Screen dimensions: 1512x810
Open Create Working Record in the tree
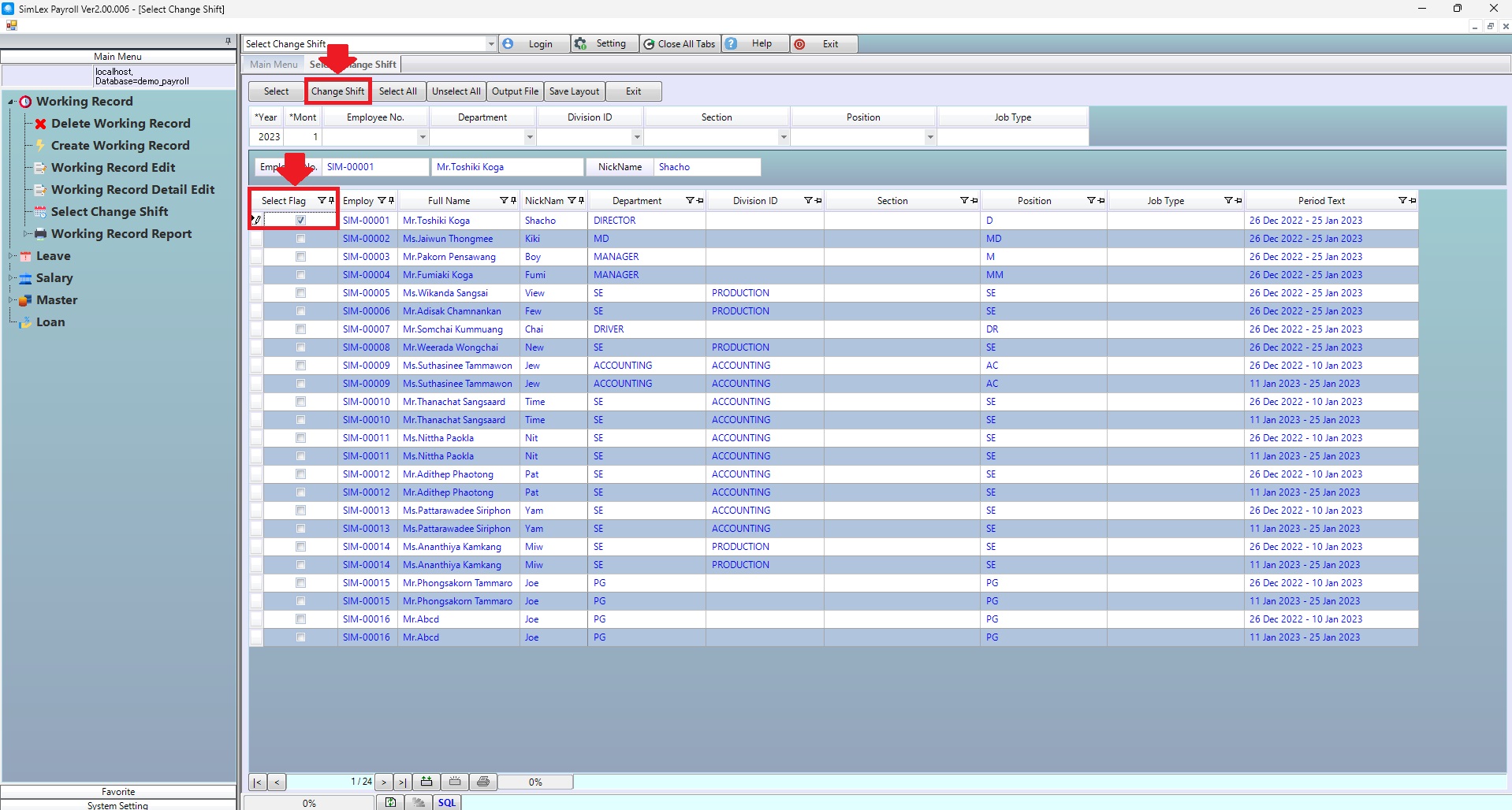120,146
